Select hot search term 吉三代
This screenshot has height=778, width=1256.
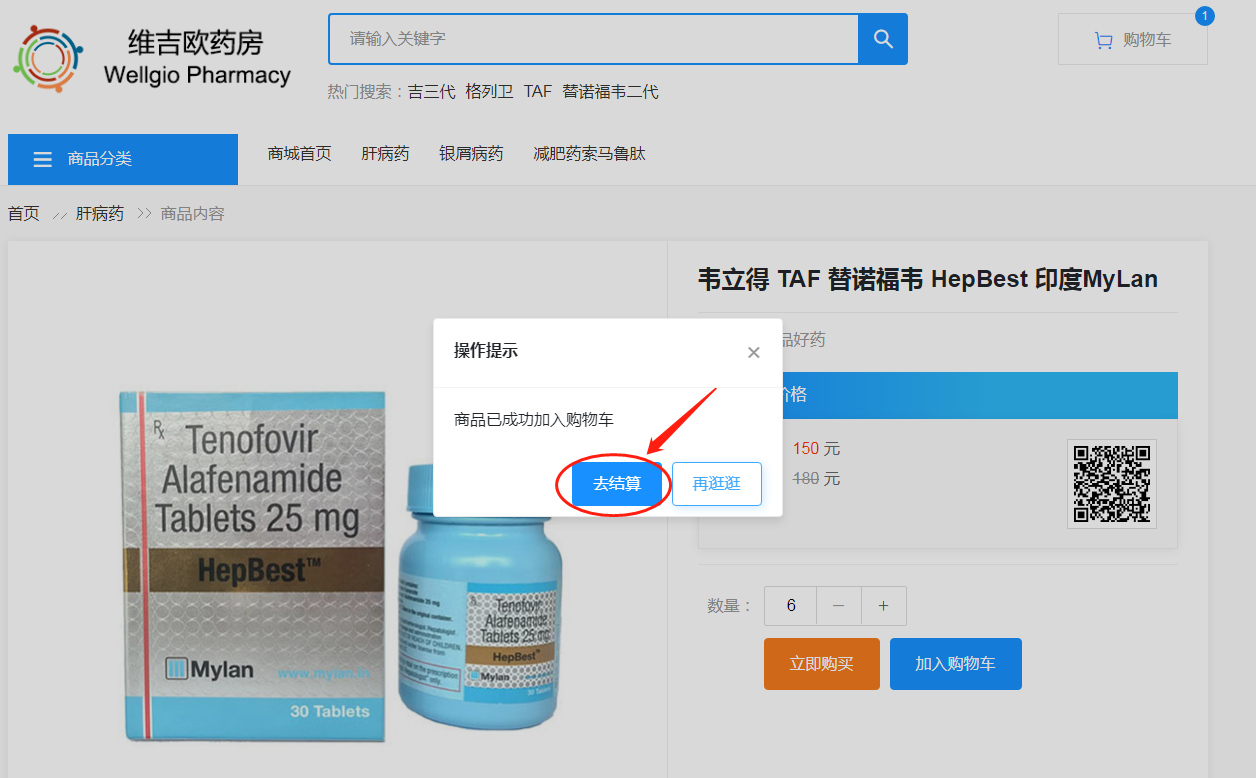point(431,92)
